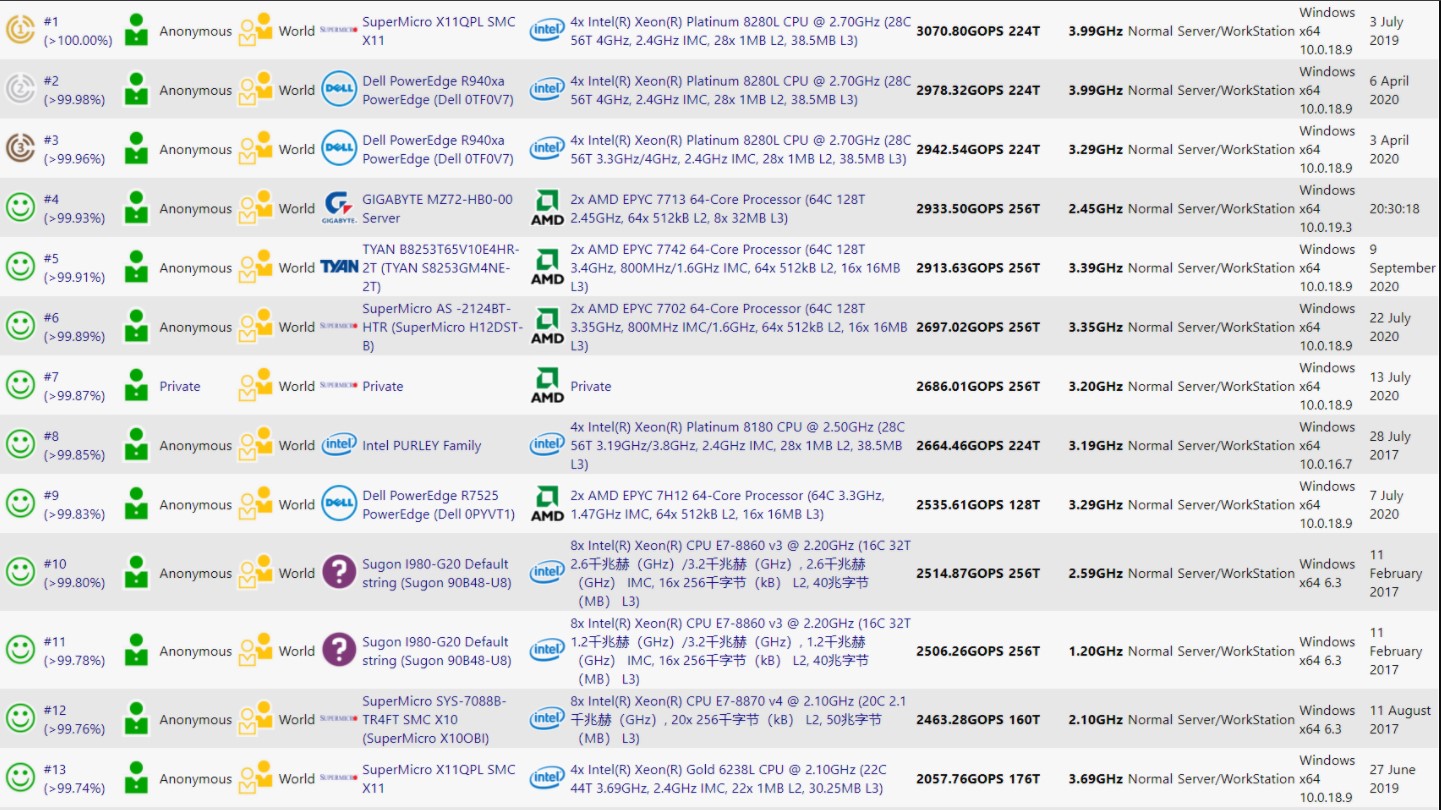Click the 2535.61GOPS 128T score
This screenshot has height=810, width=1441.
[x=978, y=504]
